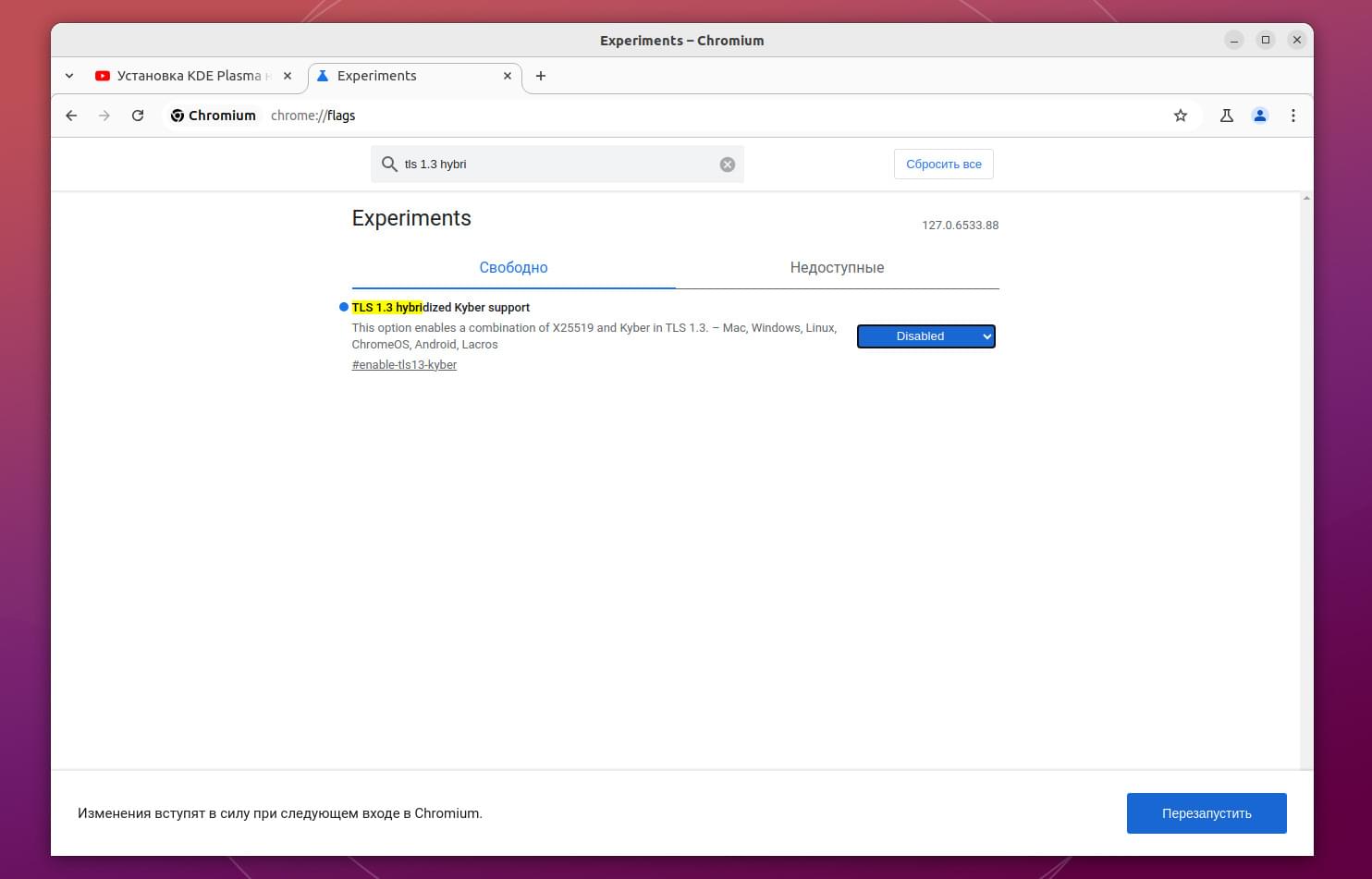Bookmark this page with the star icon

(1181, 116)
